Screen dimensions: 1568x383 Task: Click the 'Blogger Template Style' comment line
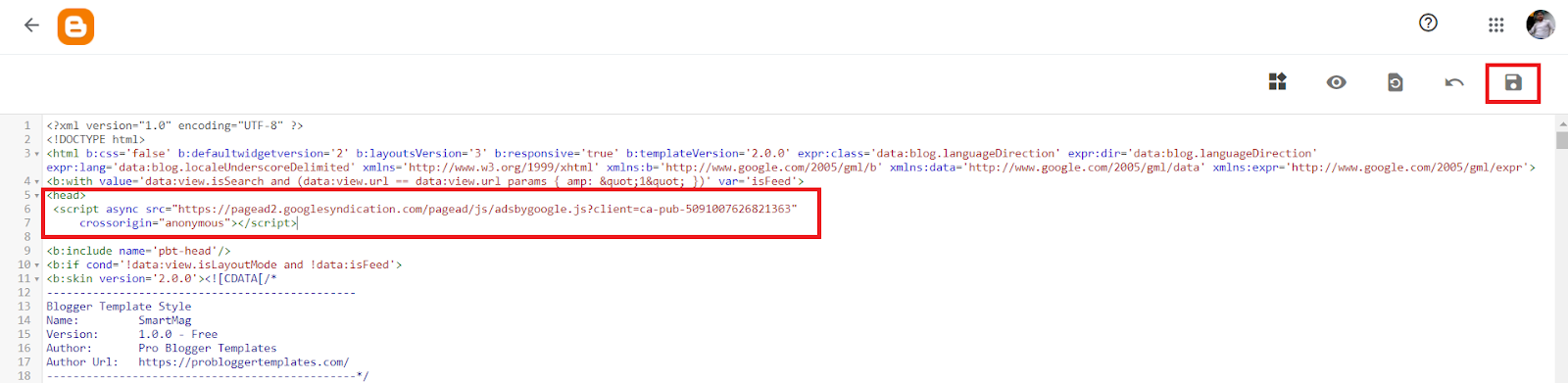click(119, 306)
